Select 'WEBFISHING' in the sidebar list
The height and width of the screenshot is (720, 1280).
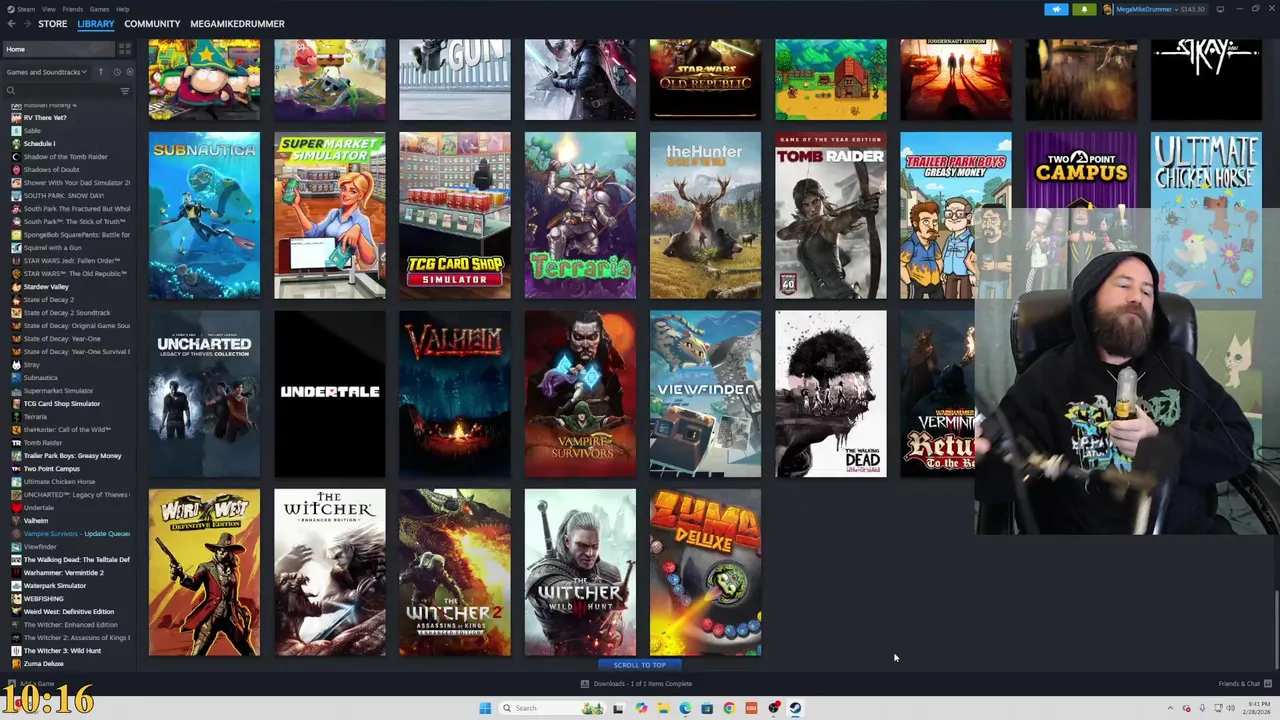click(42, 599)
